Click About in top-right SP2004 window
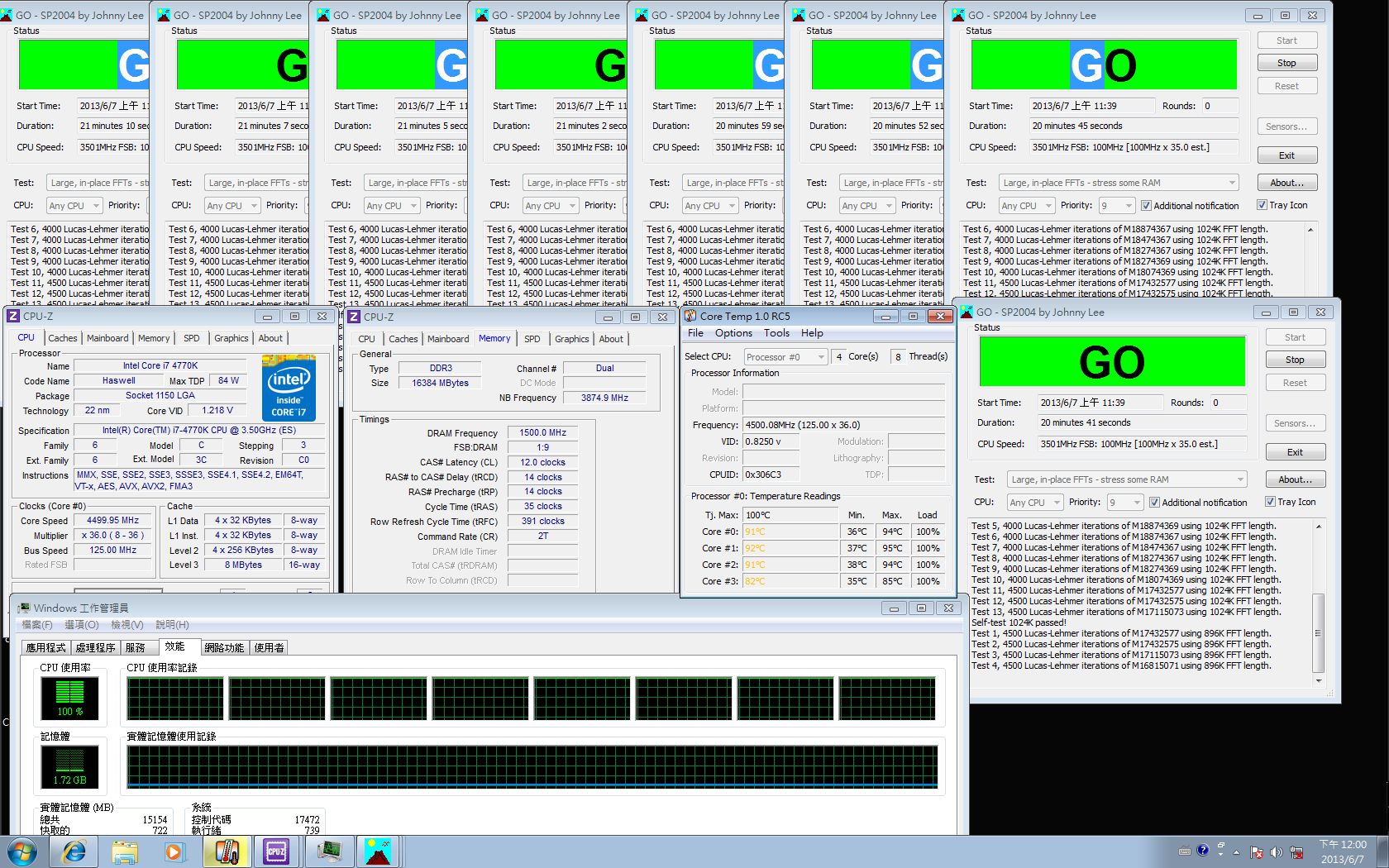This screenshot has width=1389, height=868. tap(1286, 183)
